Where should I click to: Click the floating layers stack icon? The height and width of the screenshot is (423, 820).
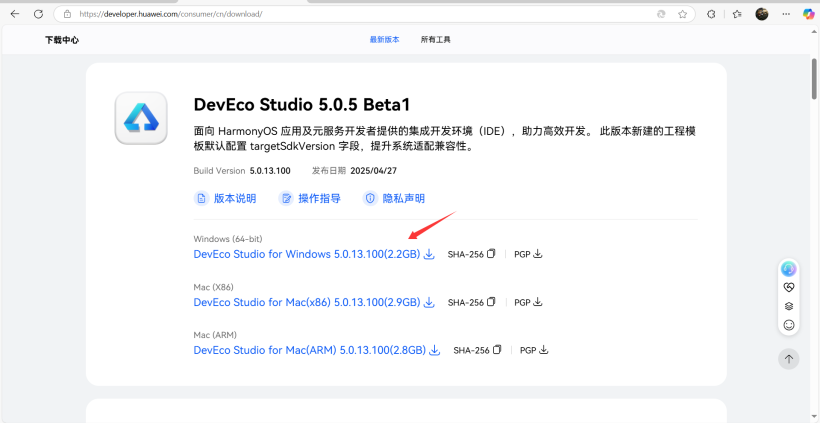[x=789, y=306]
